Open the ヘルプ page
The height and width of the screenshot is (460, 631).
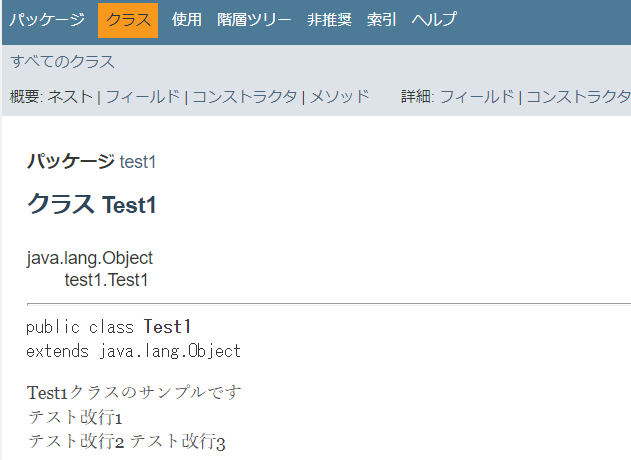tap(434, 20)
